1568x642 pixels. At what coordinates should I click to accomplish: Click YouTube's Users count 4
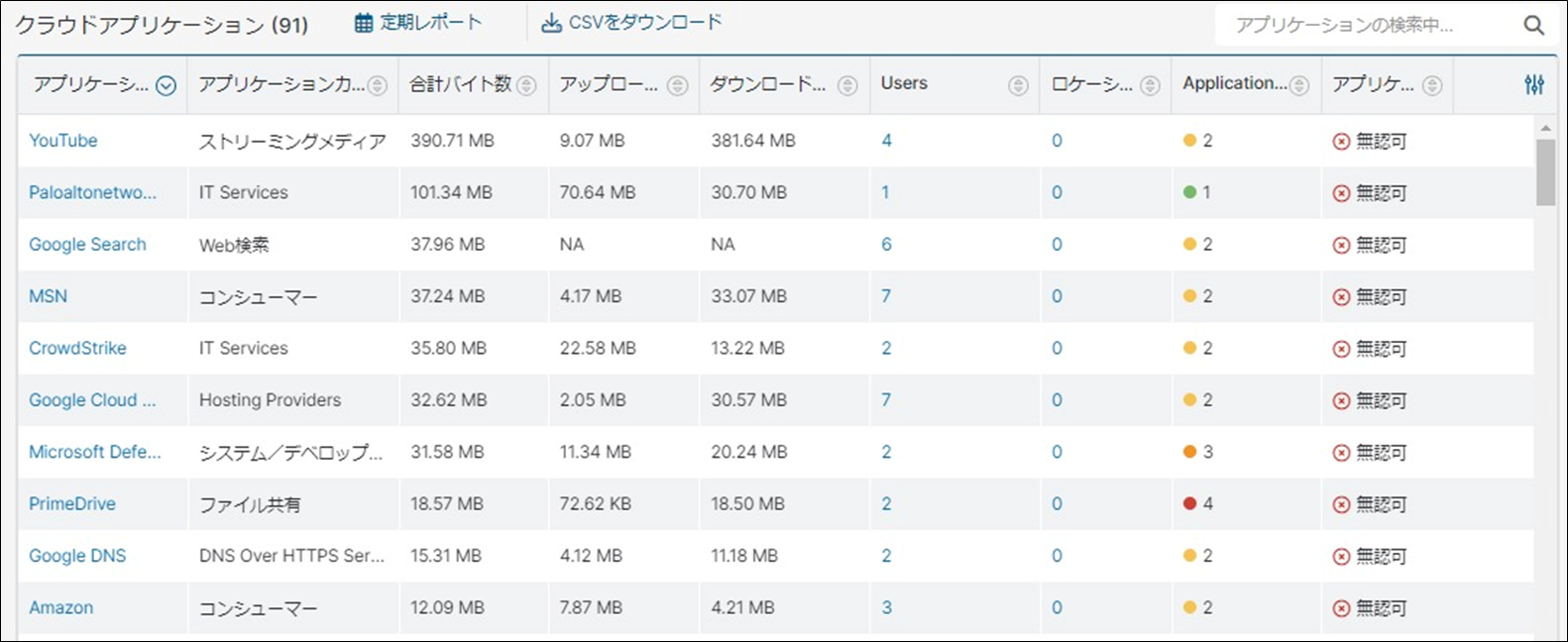point(886,141)
